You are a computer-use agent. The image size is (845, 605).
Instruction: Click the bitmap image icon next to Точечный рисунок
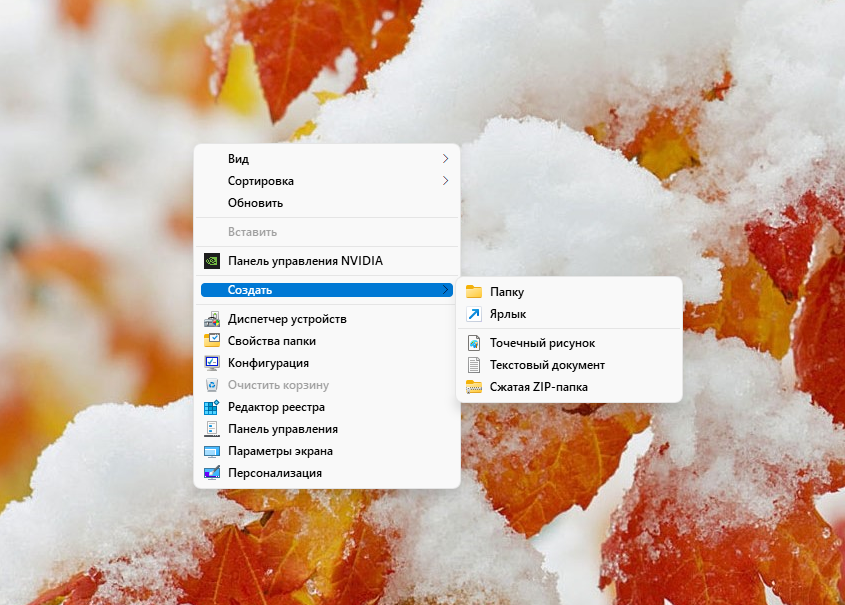pyautogui.click(x=474, y=343)
